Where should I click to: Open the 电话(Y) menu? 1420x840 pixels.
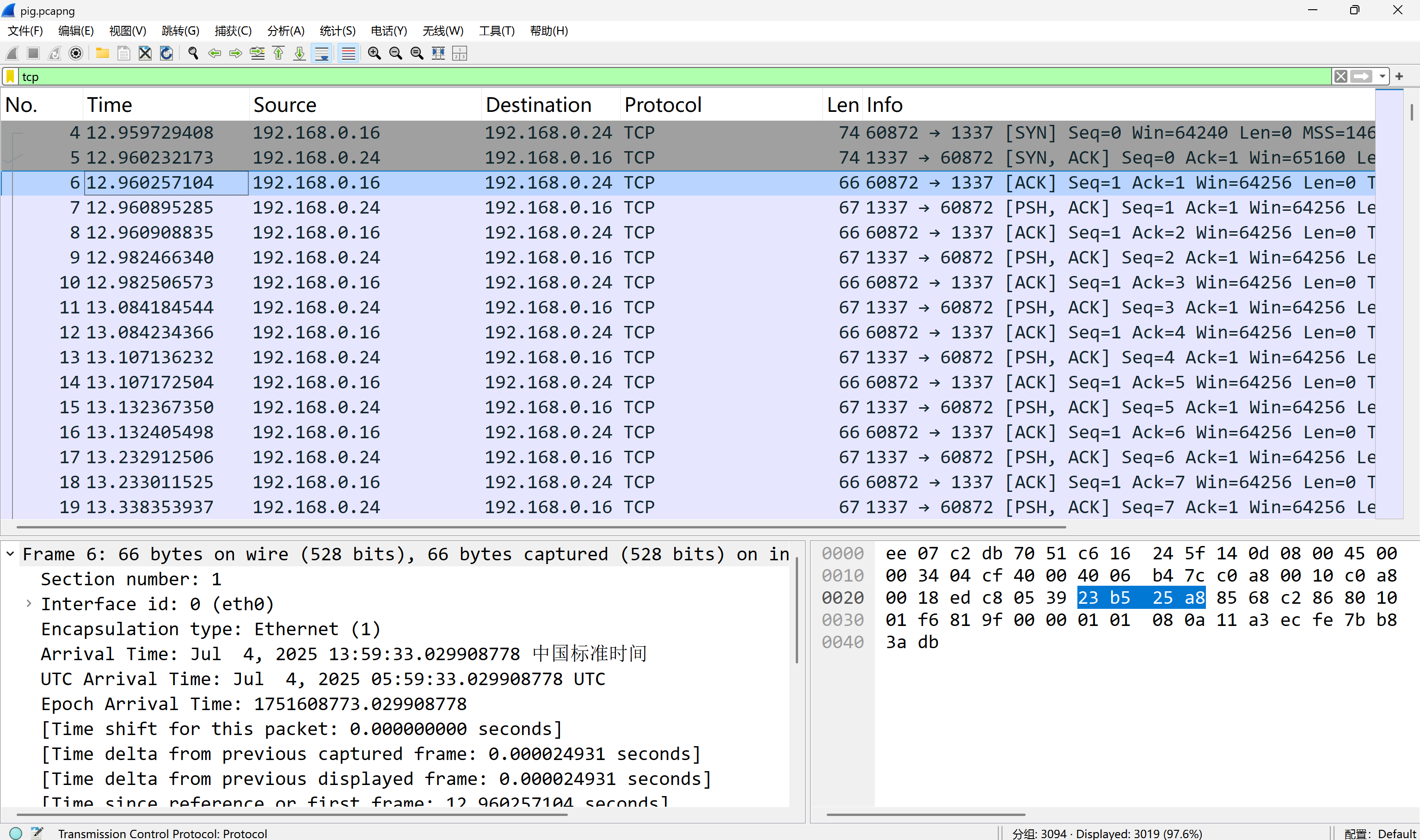389,31
